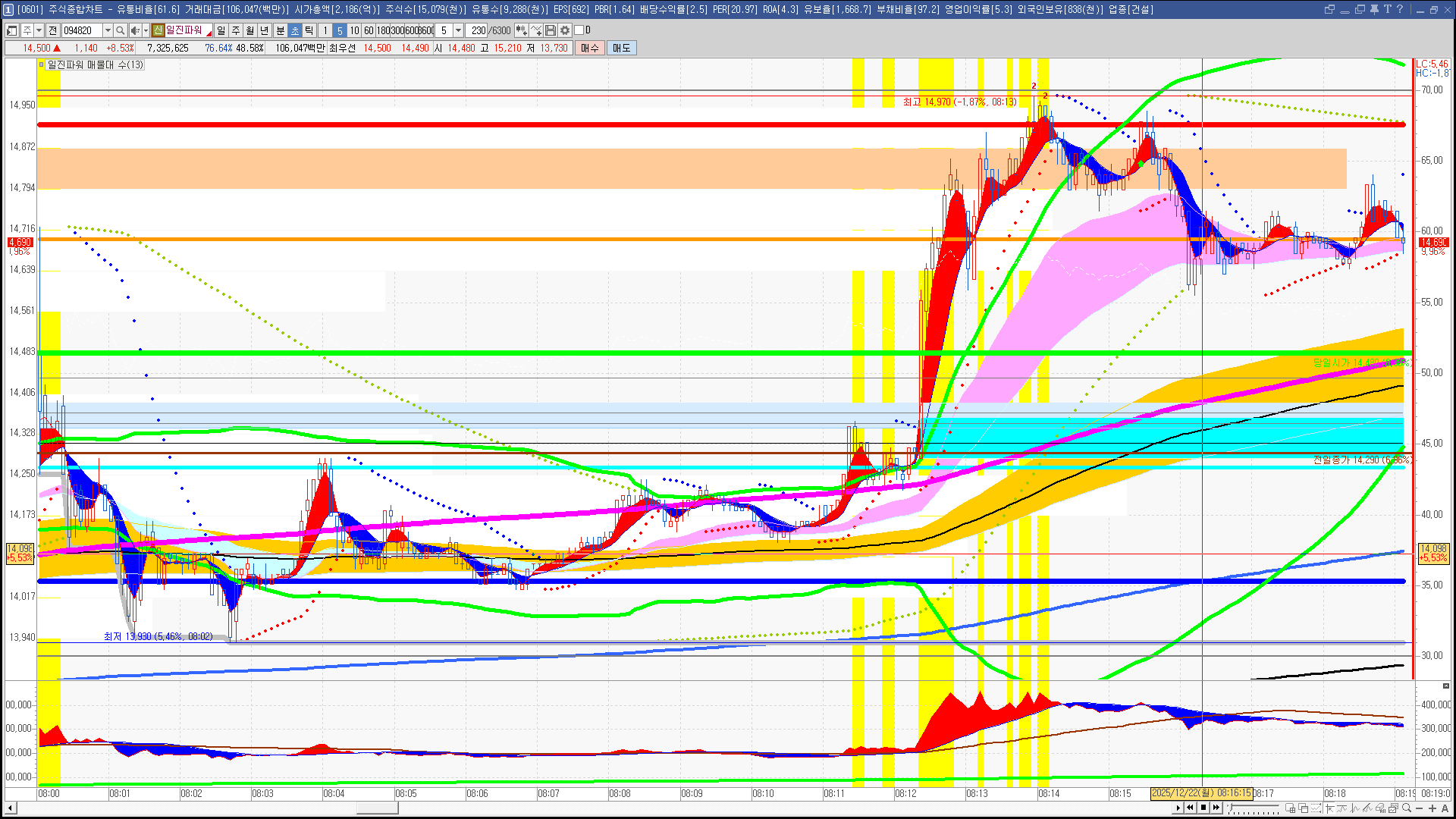Expand the stock code 094820 dropdown
Viewport: 1456px width, 819px height.
point(108,30)
